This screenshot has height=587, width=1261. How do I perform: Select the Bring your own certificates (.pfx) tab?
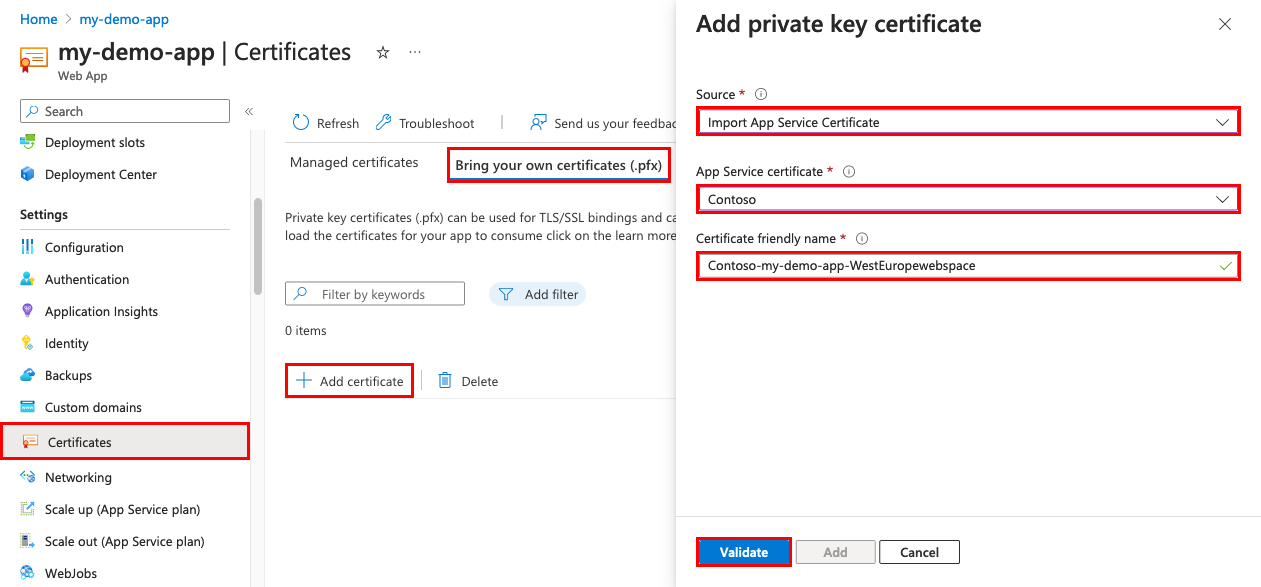[x=558, y=164]
